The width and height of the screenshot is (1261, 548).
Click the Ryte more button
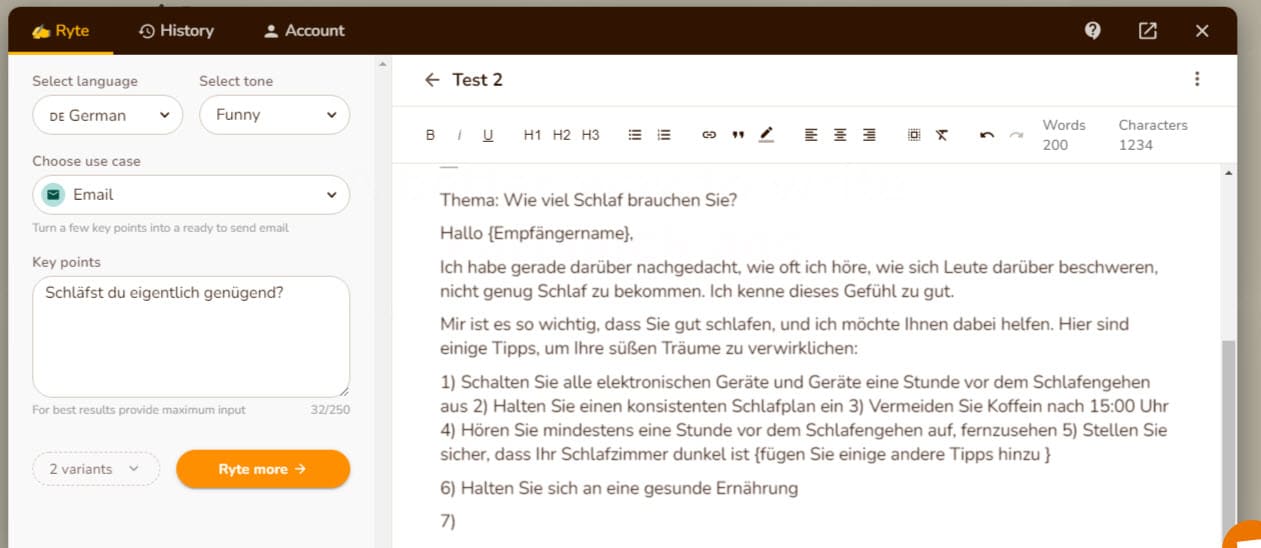[x=263, y=469]
